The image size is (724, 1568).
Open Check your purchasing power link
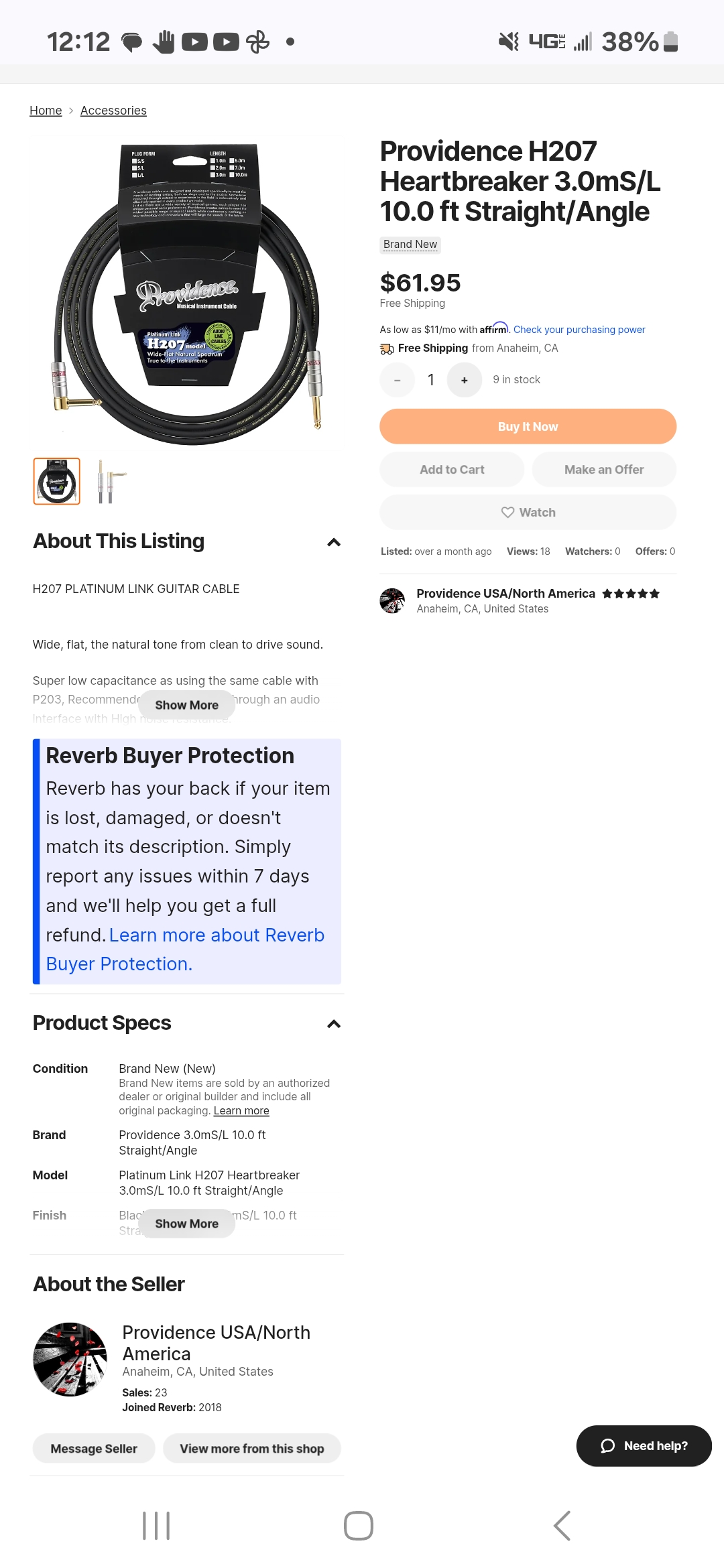579,330
